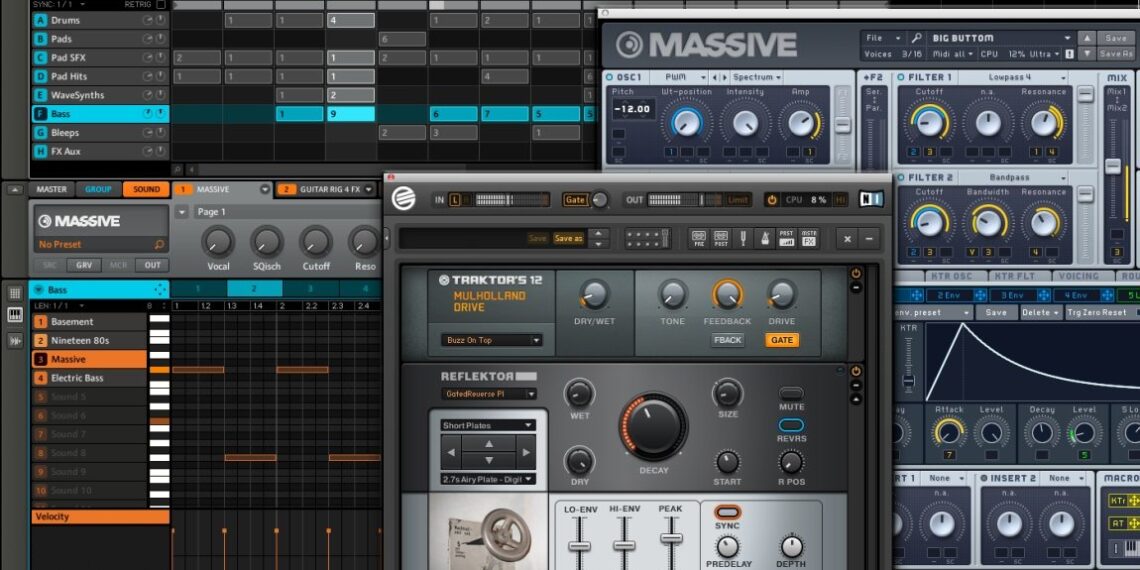Switch to the MASTER tab
The width and height of the screenshot is (1140, 570).
[51, 189]
